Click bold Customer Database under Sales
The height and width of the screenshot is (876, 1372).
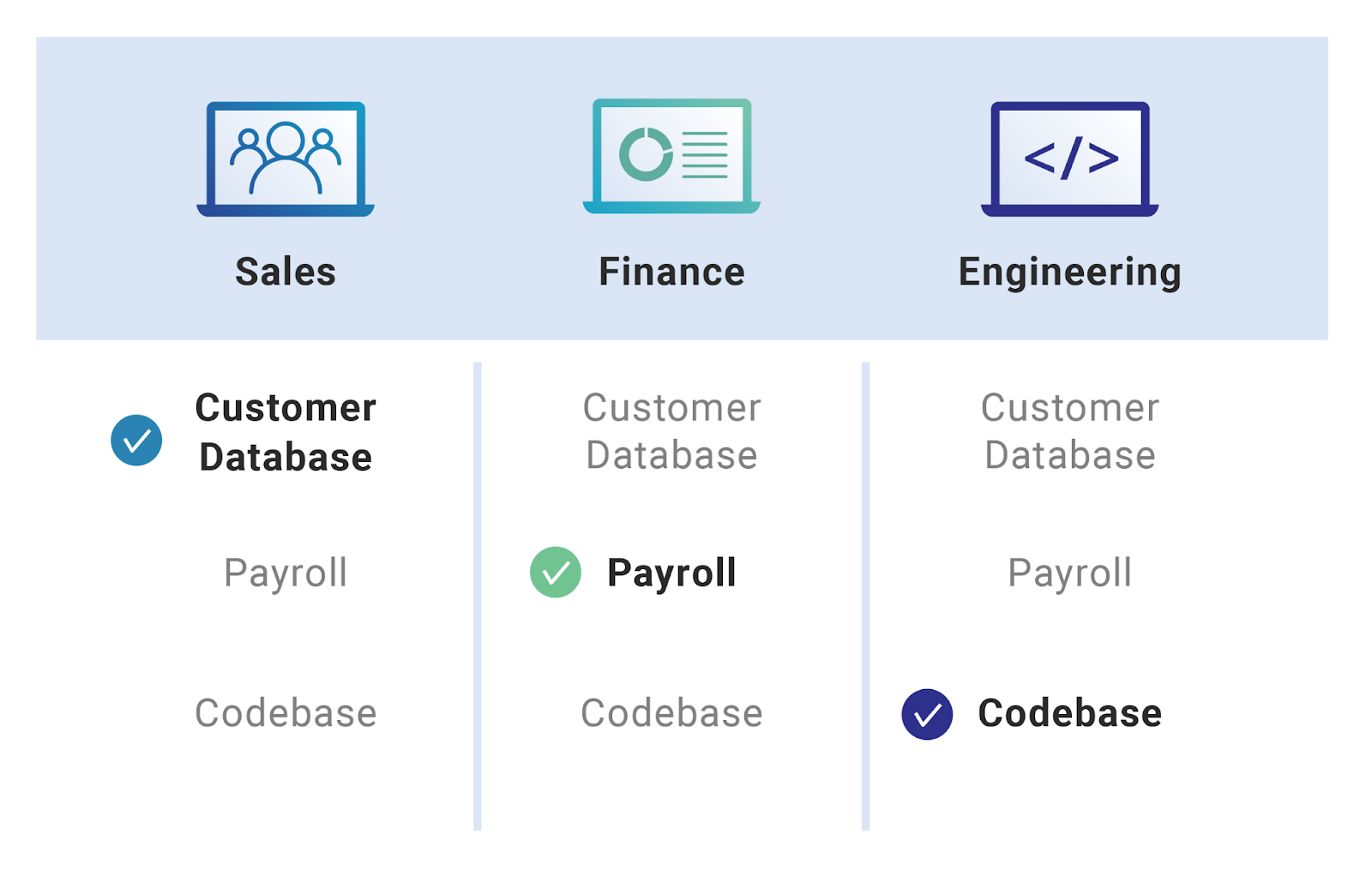click(286, 432)
